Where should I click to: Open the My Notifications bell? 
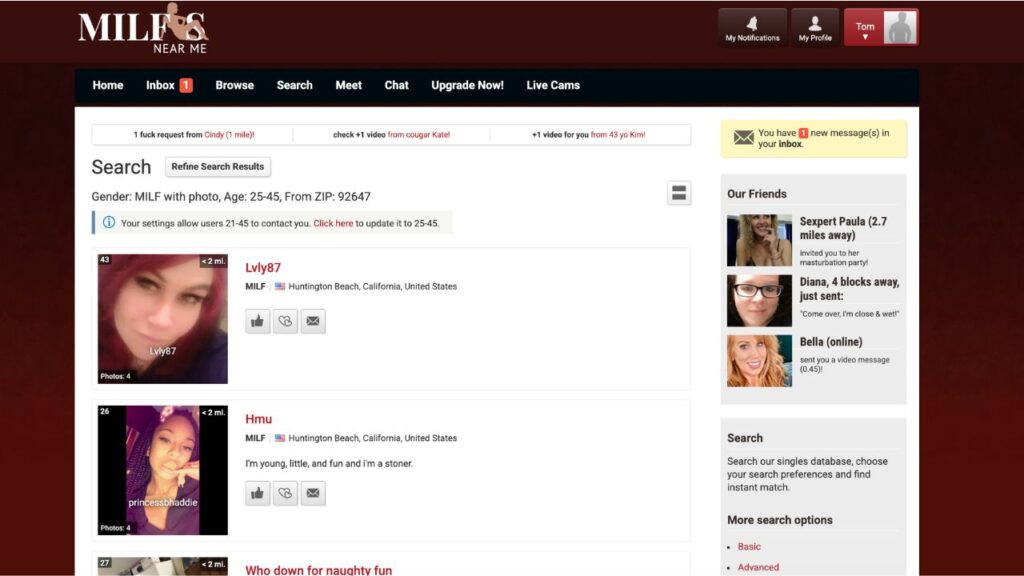752,28
